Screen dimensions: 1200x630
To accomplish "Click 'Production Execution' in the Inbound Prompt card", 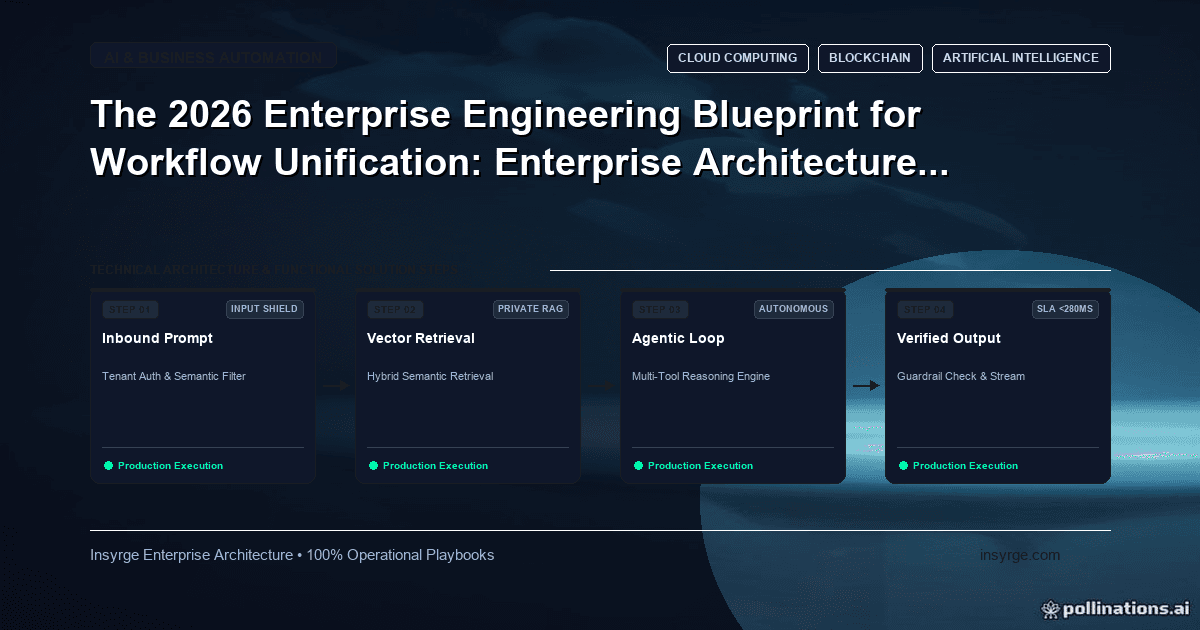I will [170, 466].
